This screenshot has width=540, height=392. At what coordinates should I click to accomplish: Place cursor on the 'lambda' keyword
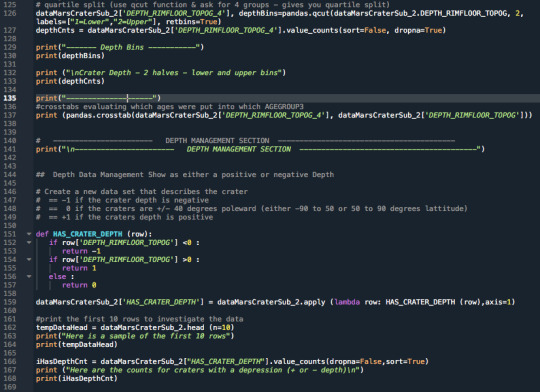coord(347,302)
